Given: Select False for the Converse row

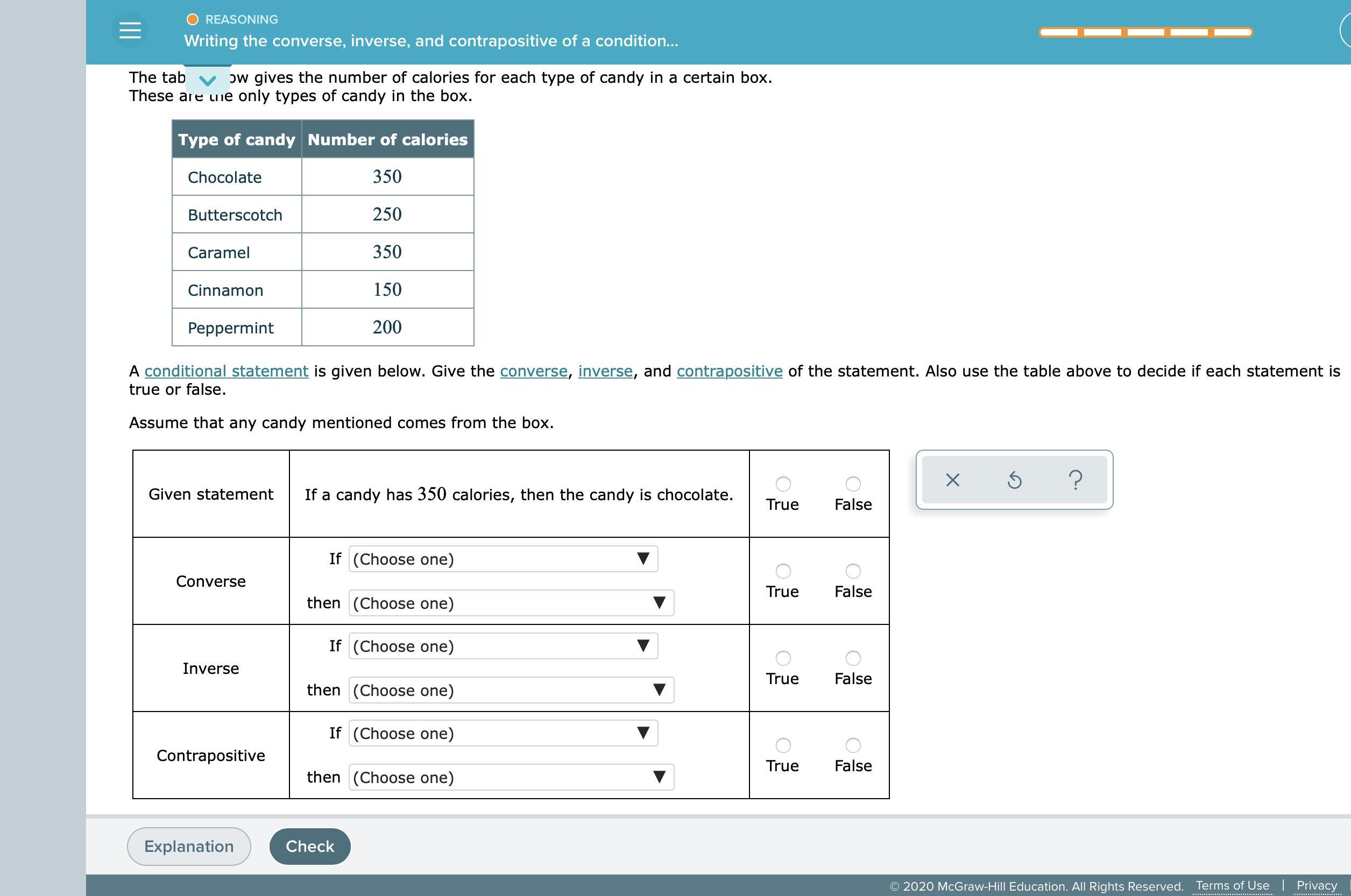Looking at the screenshot, I should point(853,571).
